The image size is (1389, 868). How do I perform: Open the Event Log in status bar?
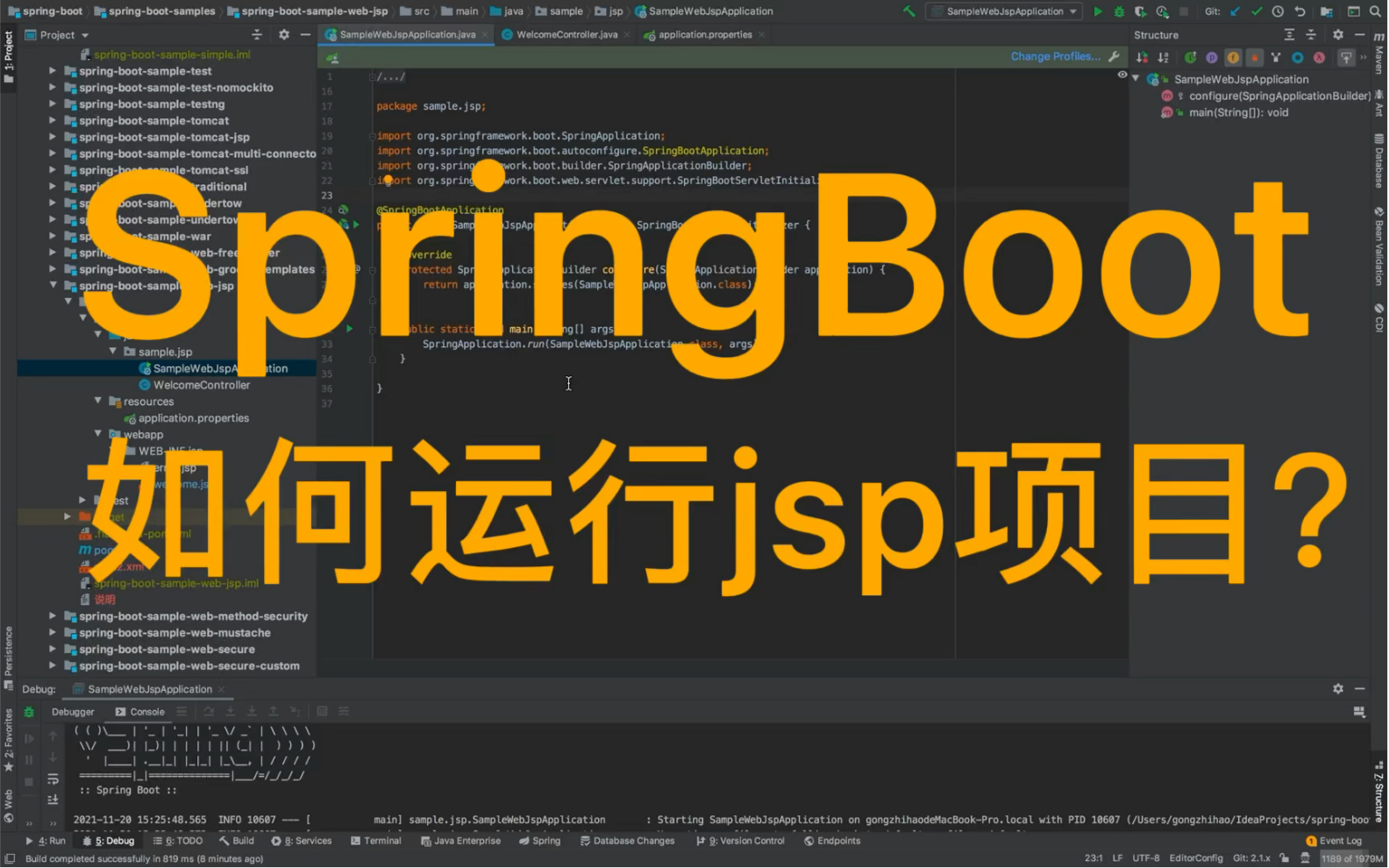tap(1334, 841)
